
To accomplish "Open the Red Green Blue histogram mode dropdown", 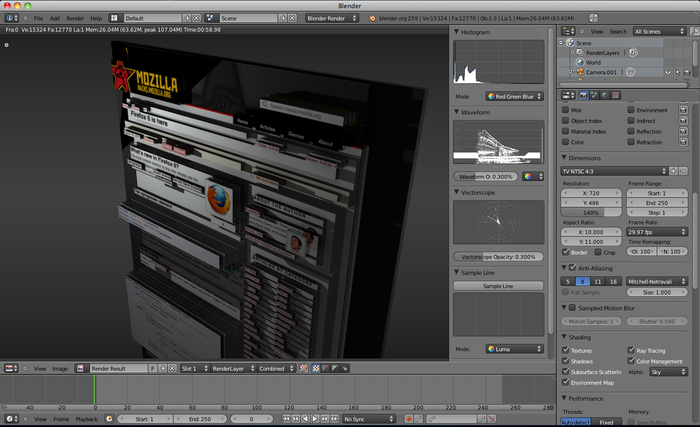I will pyautogui.click(x=514, y=96).
